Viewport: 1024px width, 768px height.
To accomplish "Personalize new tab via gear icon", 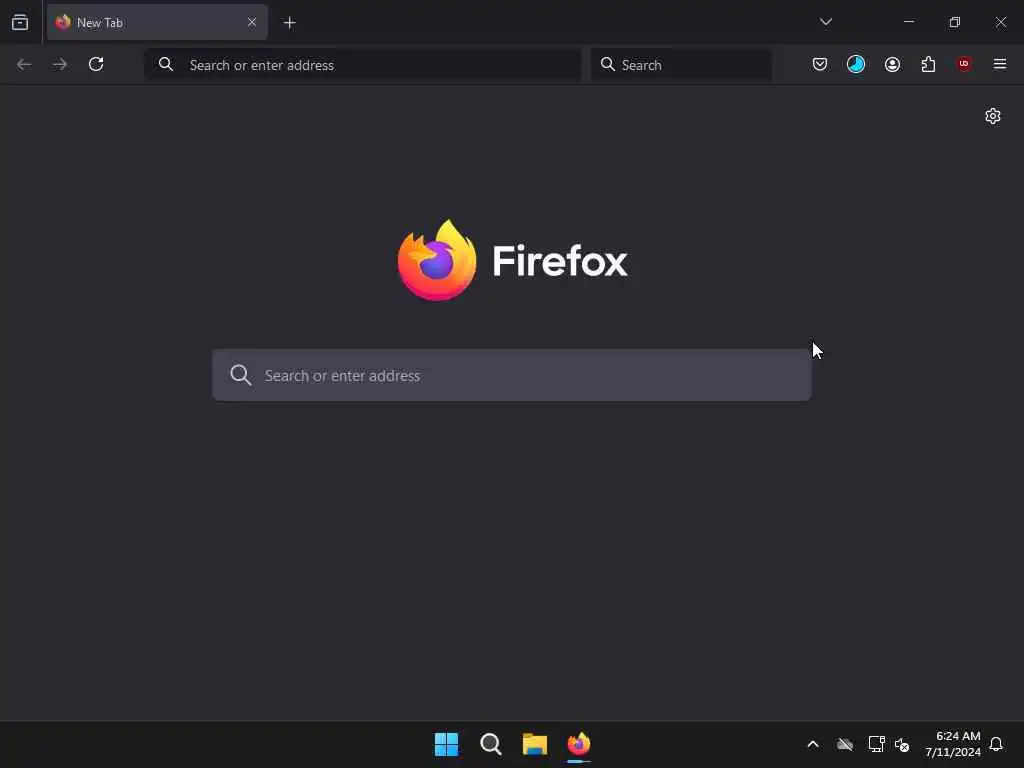I will 993,116.
